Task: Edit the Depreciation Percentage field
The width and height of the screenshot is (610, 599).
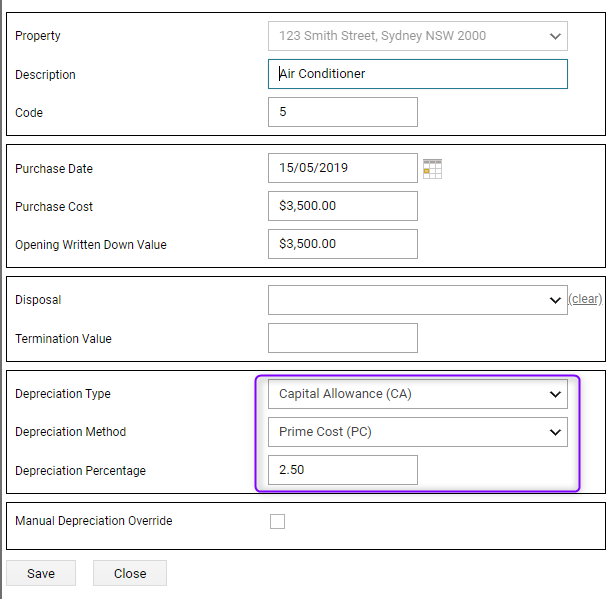Action: point(343,470)
